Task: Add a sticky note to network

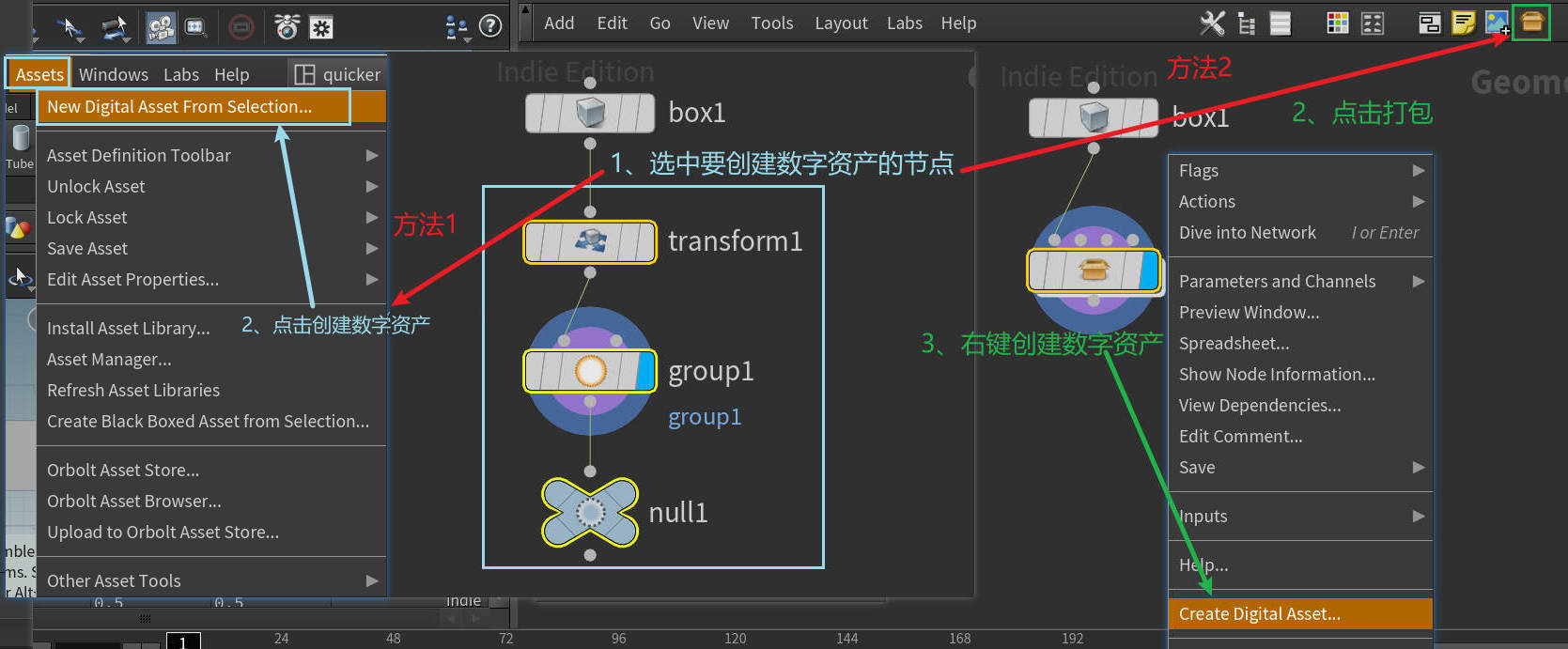Action: [1463, 23]
